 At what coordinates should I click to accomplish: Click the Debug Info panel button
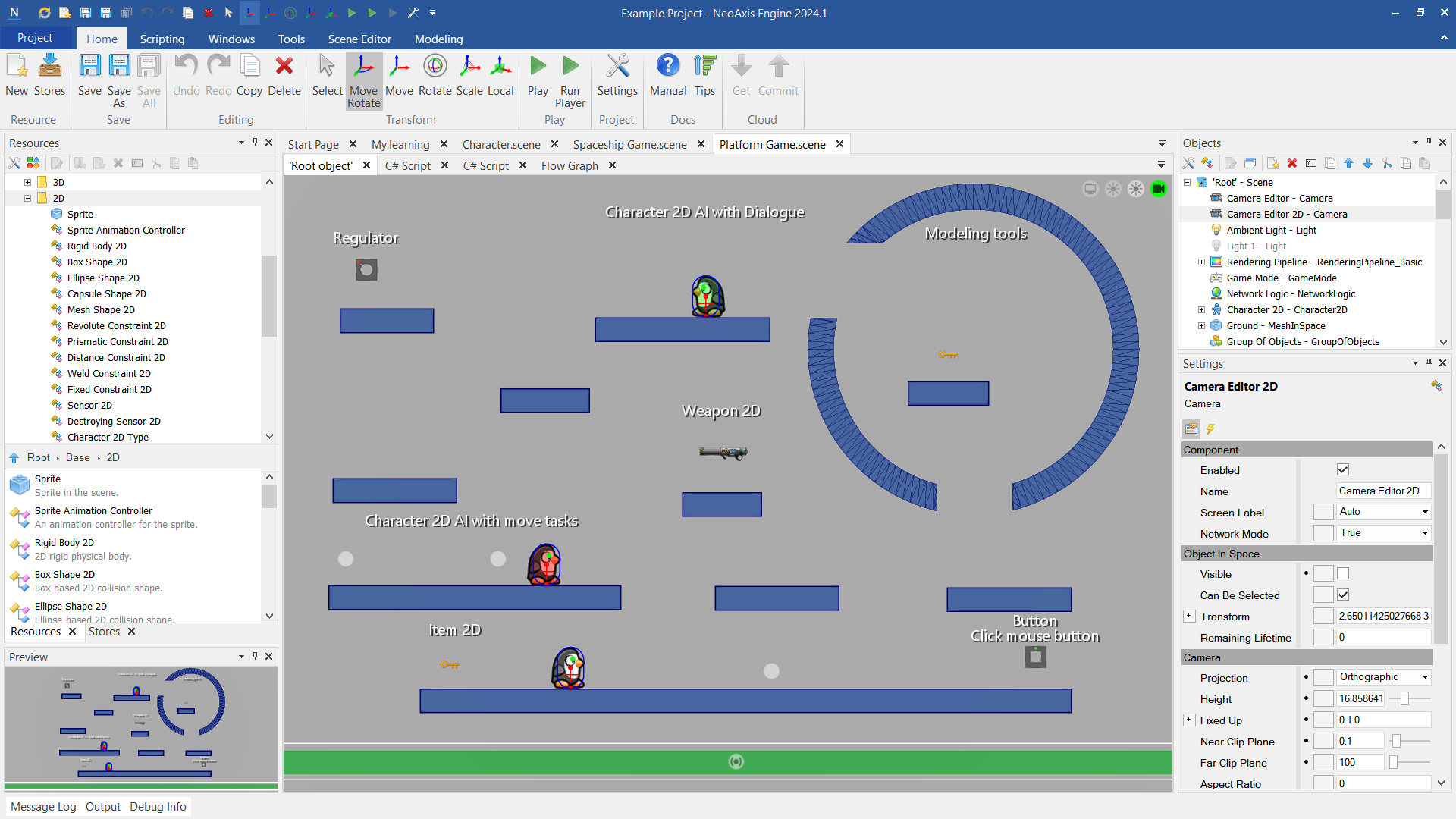[158, 807]
